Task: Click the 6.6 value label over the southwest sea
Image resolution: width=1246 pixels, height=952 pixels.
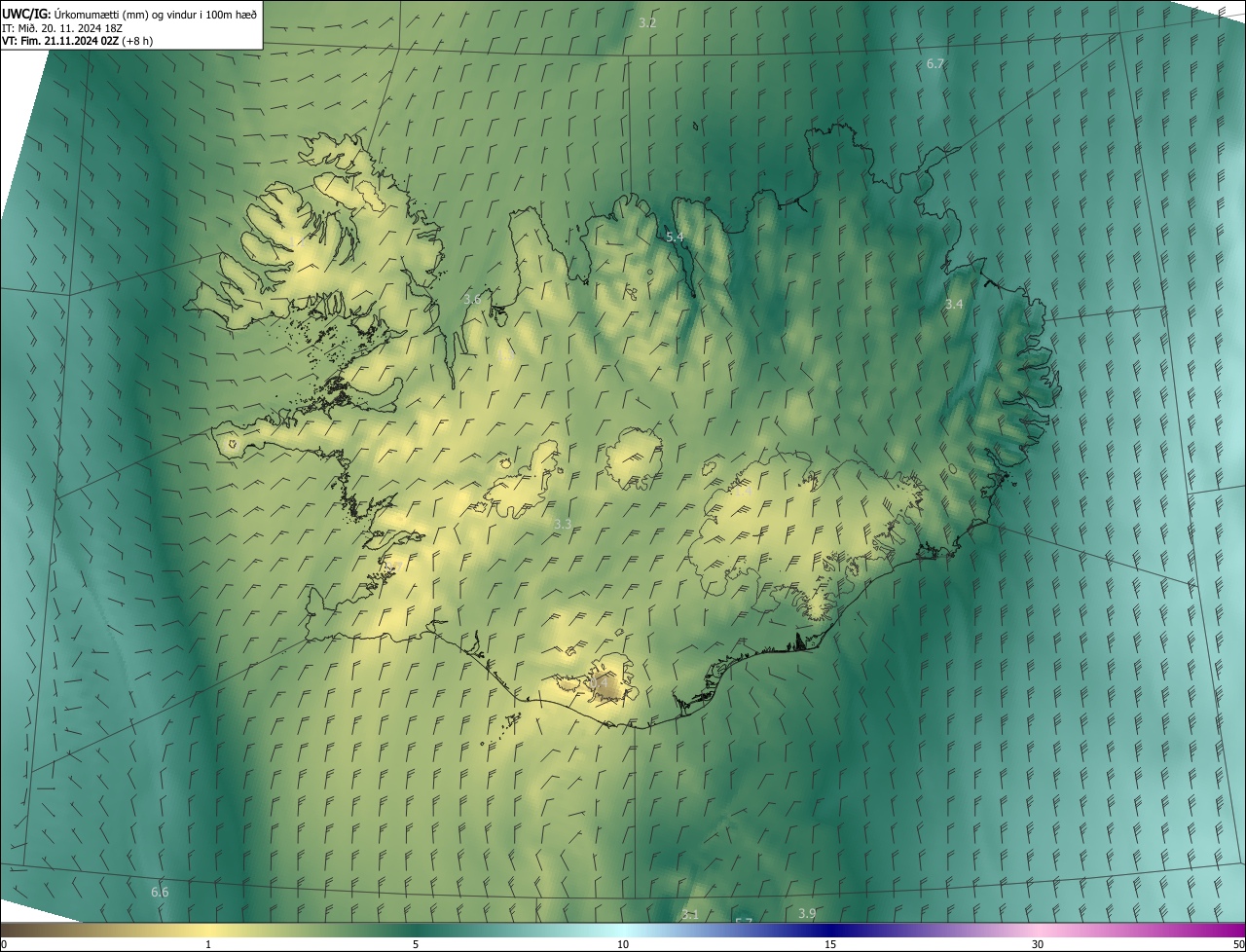Action: tap(160, 892)
